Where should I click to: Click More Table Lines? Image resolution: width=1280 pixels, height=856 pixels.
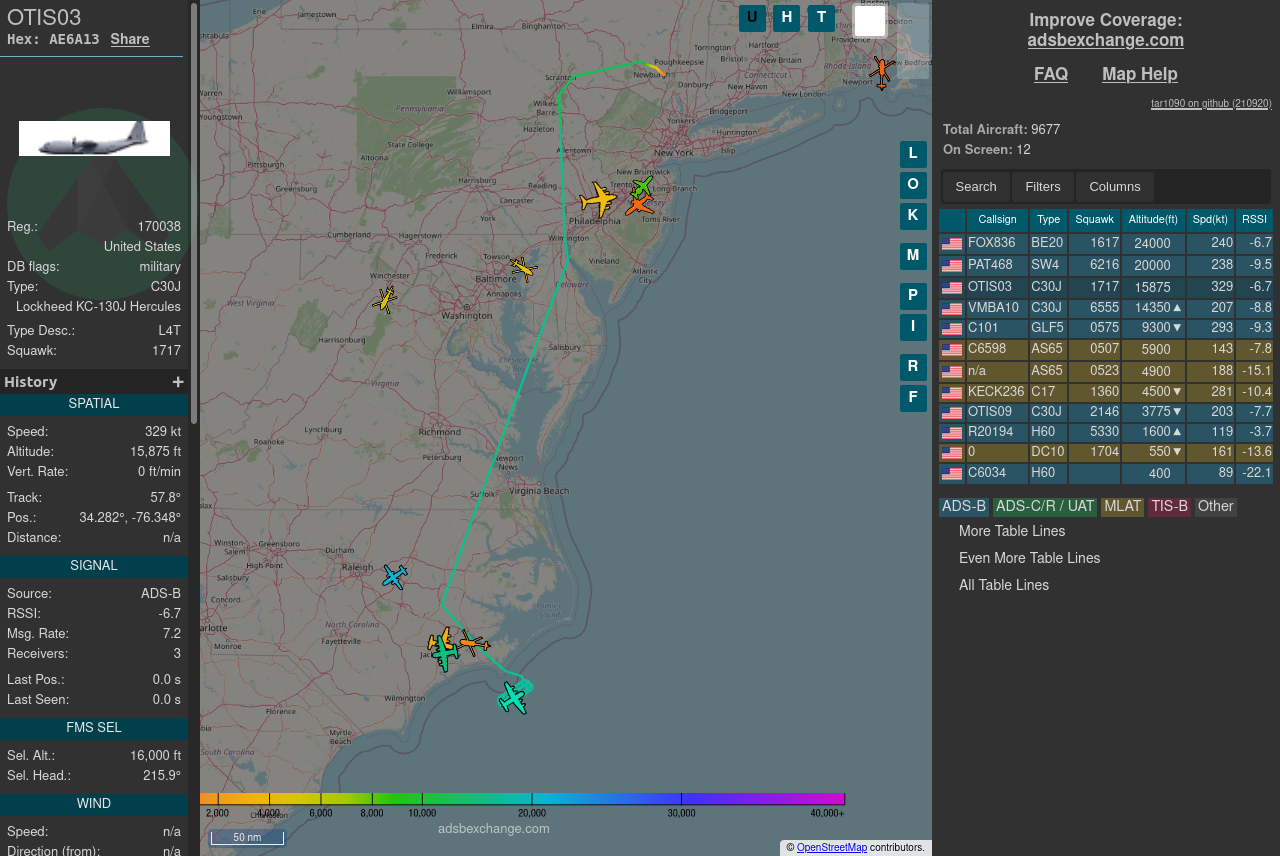coord(1012,531)
